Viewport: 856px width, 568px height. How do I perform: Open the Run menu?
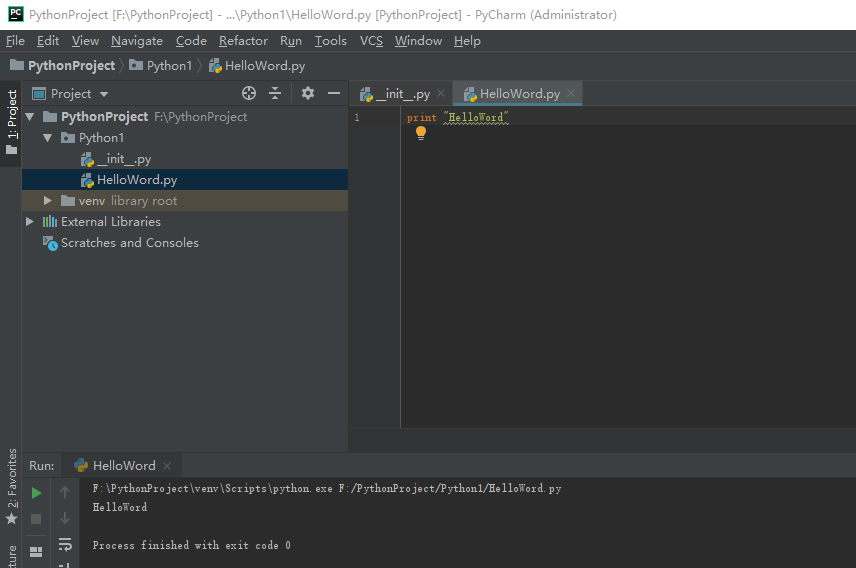click(291, 41)
